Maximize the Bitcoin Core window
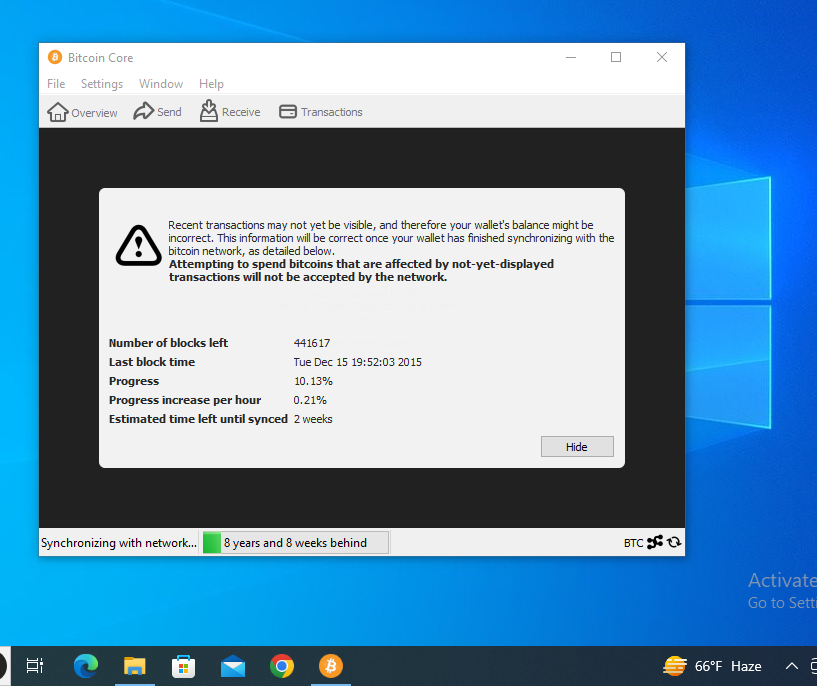 [x=616, y=57]
